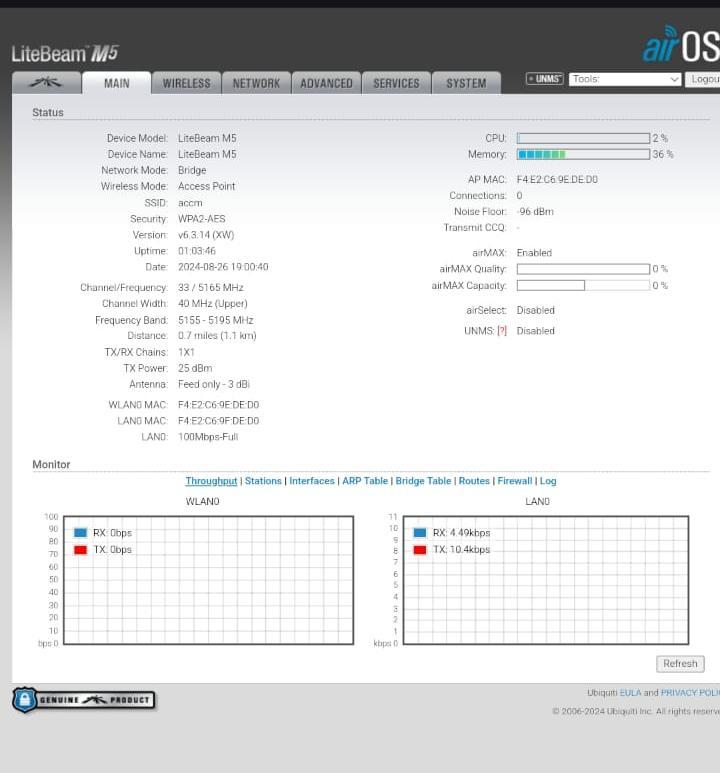
Task: Switch to the NETWORK tab
Action: (x=256, y=83)
